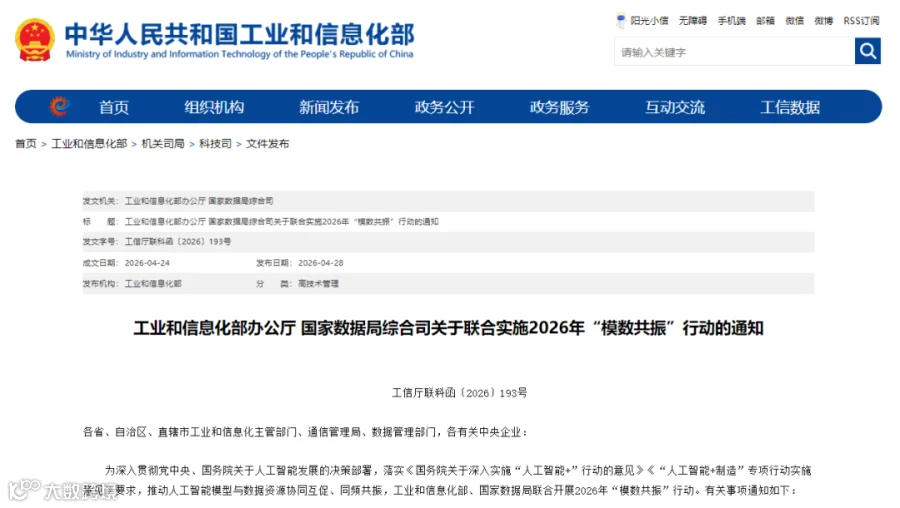Click the 发文字号 value 工信厅联科函〔2026〕193号 in table
900x508 pixels.
(178, 242)
